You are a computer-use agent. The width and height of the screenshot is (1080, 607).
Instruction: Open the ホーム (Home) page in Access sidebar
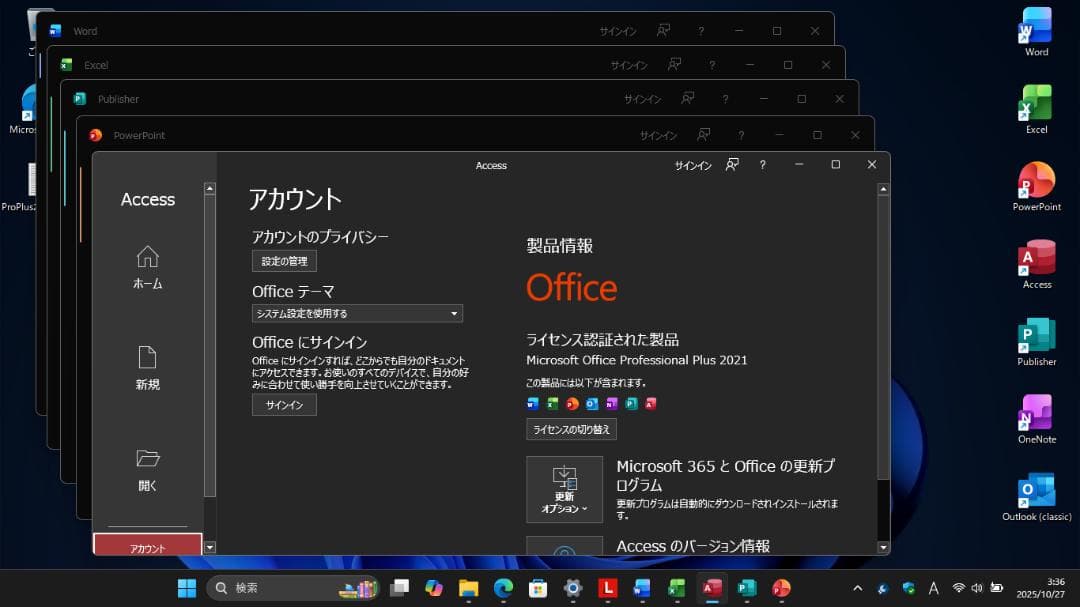(147, 267)
